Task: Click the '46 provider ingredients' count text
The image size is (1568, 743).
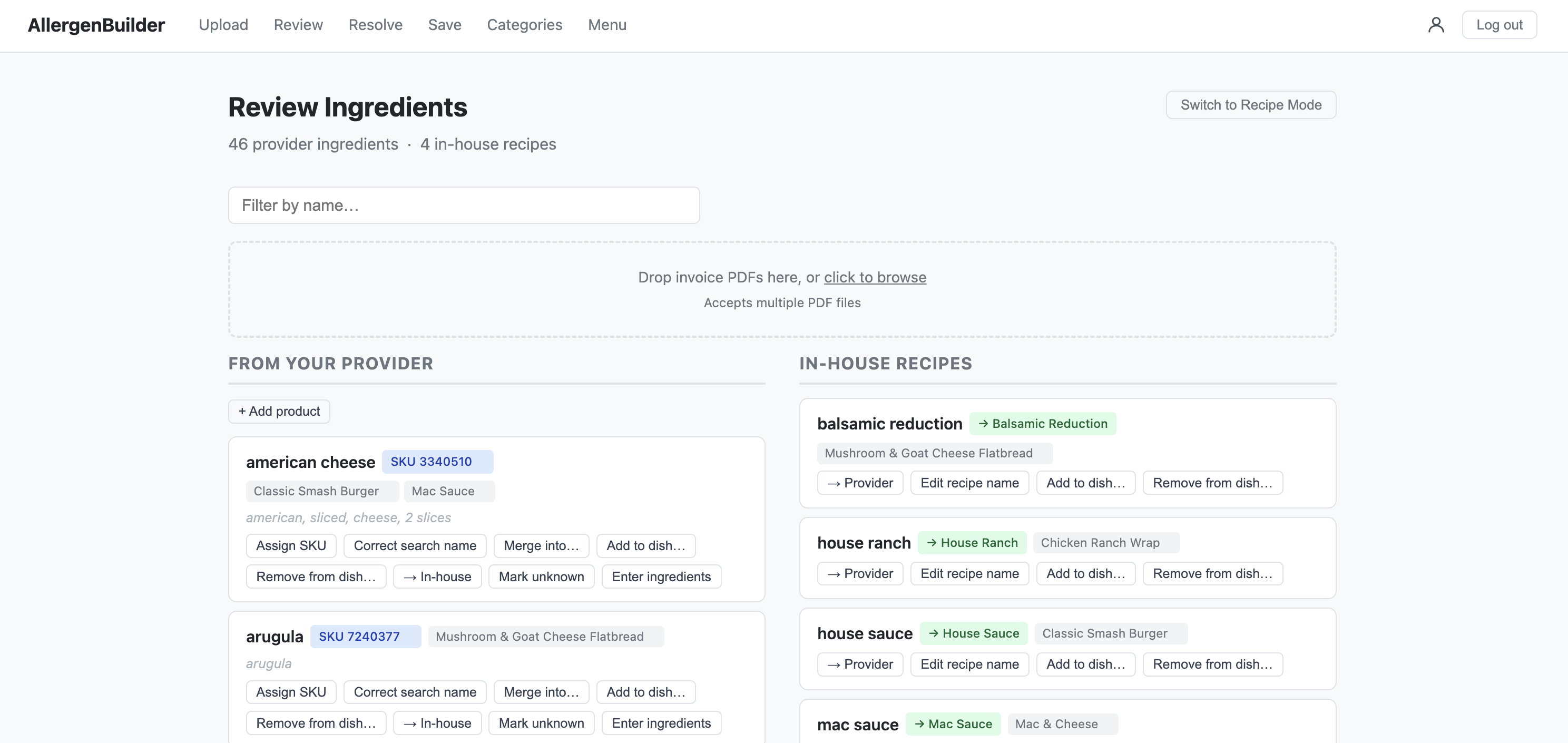Action: (x=313, y=144)
